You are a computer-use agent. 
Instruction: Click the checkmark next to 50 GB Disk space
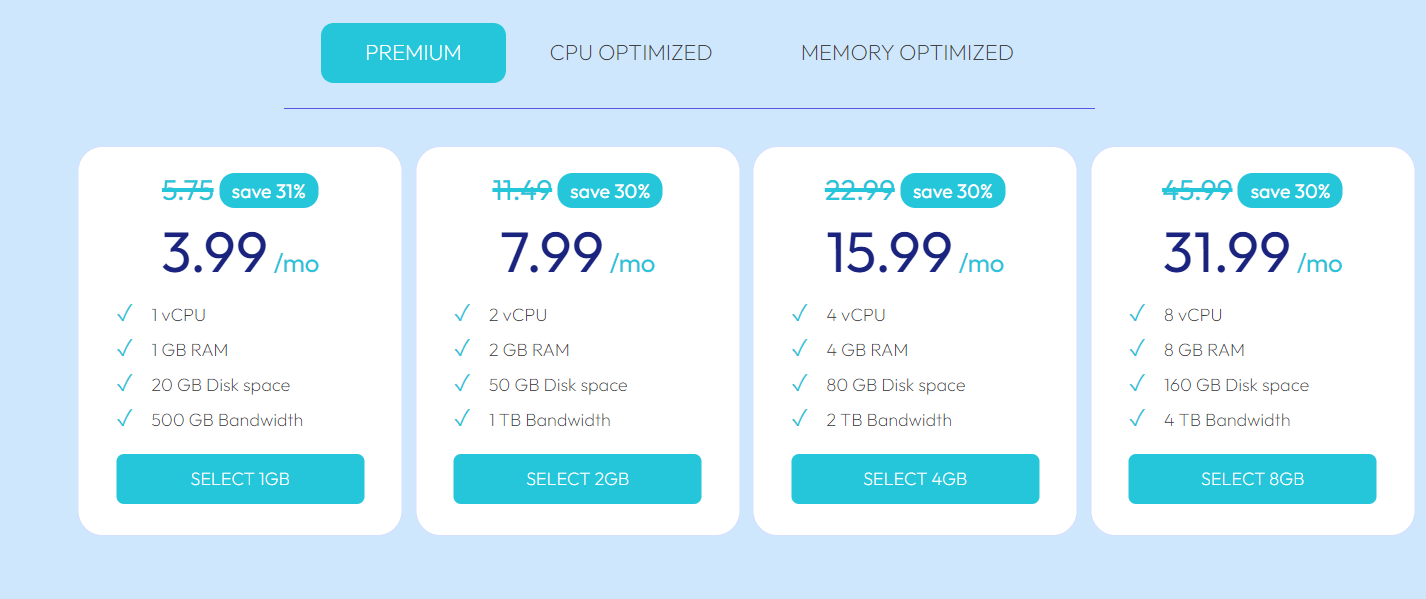(x=462, y=384)
